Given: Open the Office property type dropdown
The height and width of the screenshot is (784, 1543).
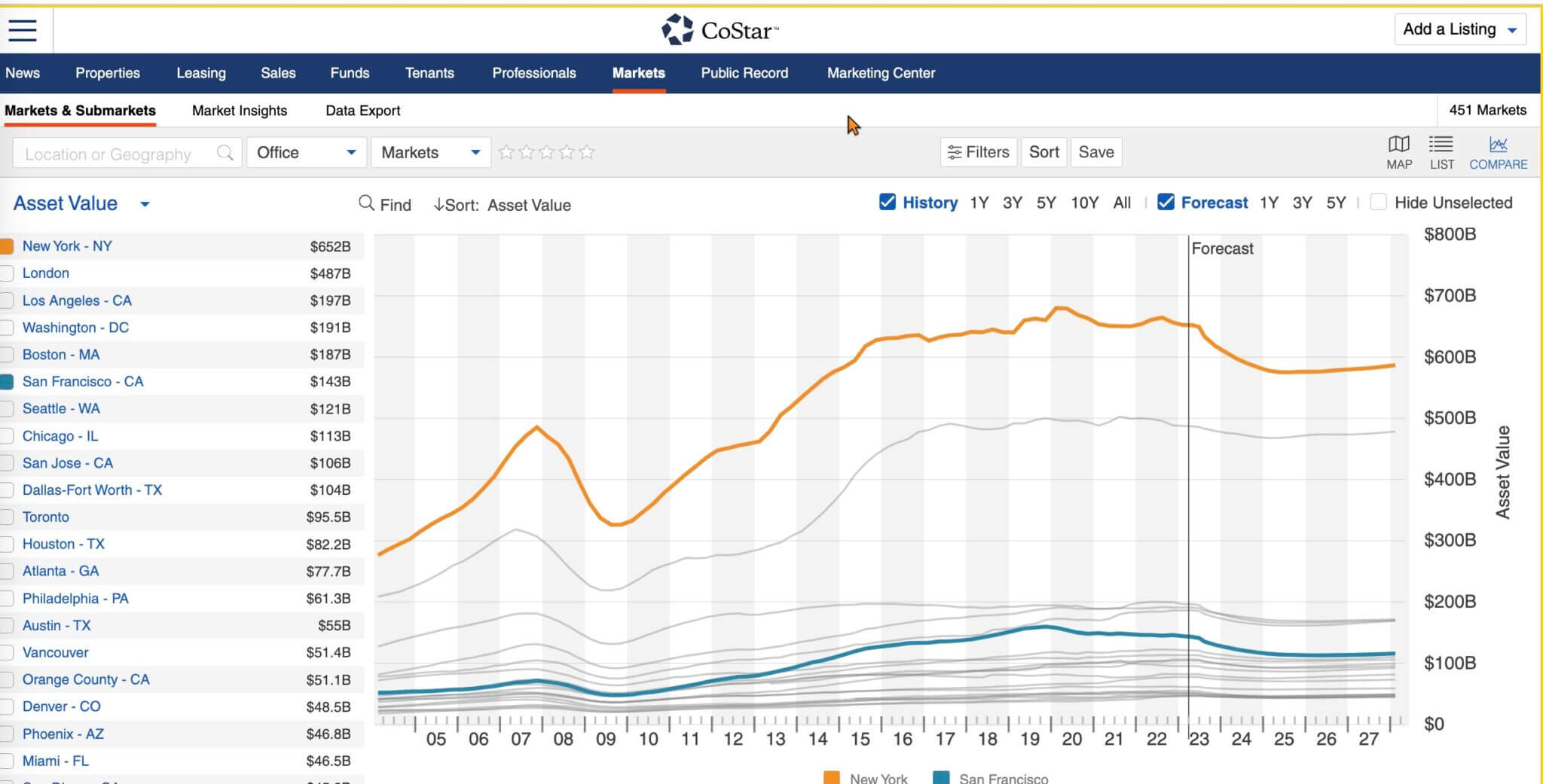Looking at the screenshot, I should (306, 152).
